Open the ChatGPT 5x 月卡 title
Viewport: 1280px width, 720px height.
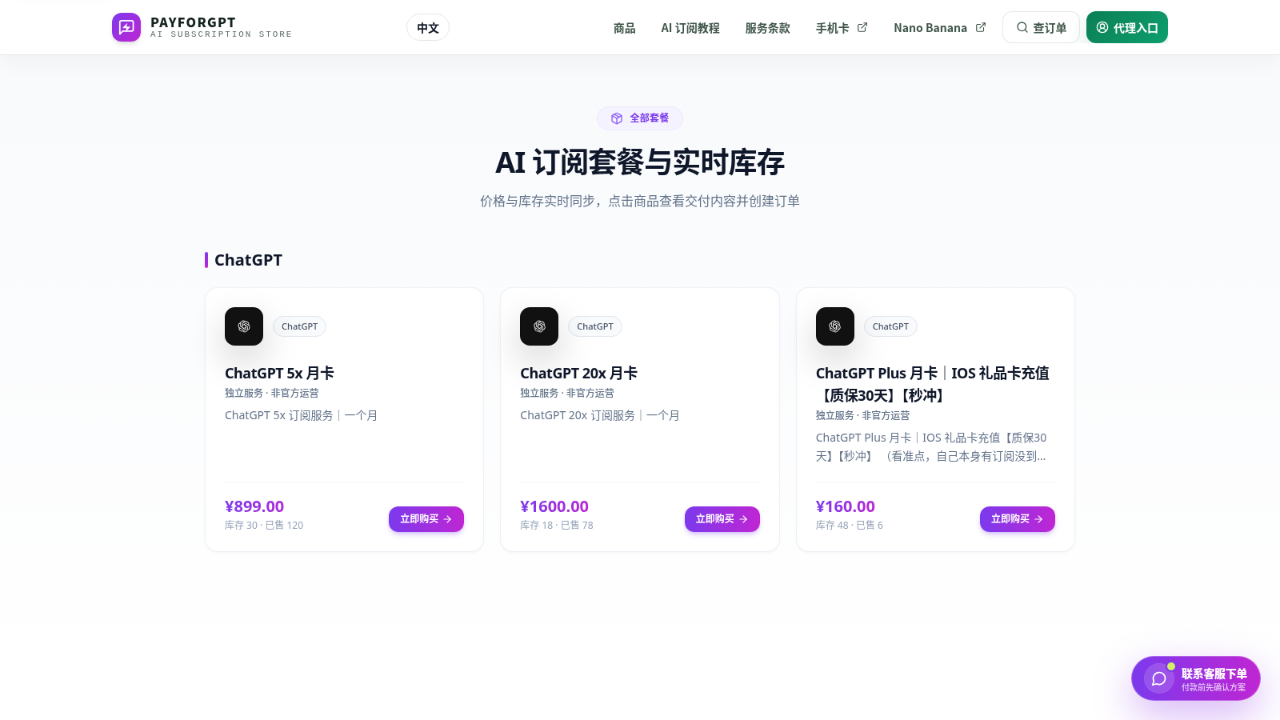279,373
